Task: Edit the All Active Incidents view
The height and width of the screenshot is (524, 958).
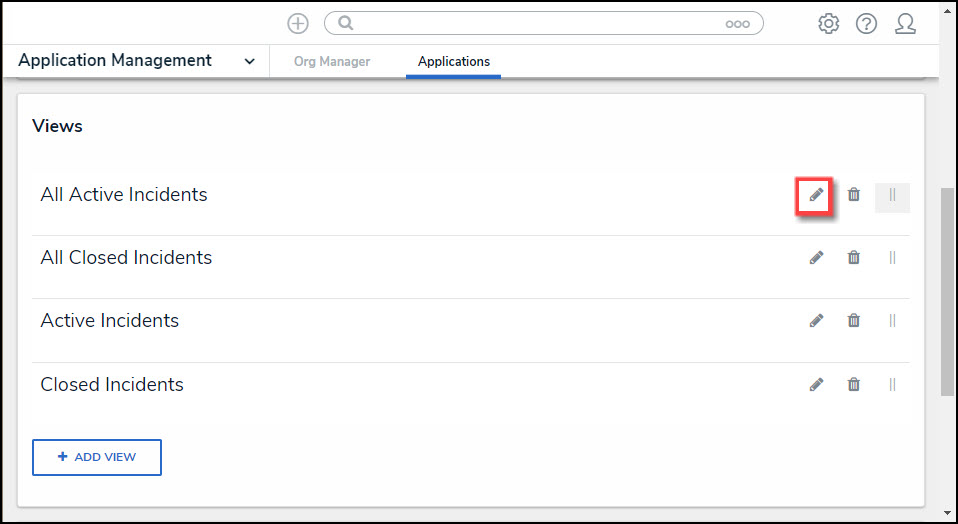Action: pyautogui.click(x=816, y=195)
